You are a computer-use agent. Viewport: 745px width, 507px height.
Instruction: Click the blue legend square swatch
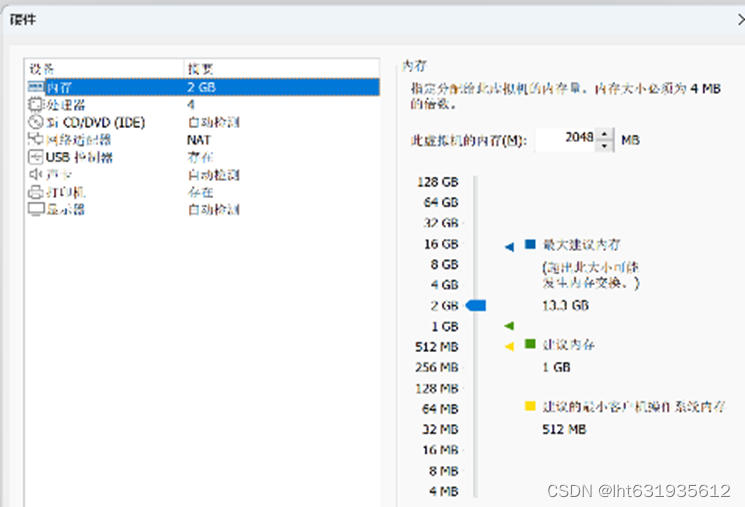(530, 244)
